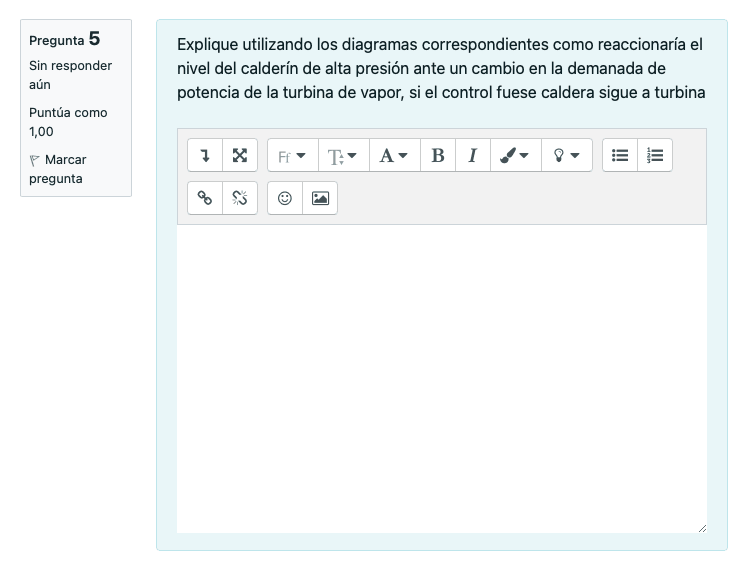745x578 pixels.
Task: Toggle the editor toolbar expand arrow
Action: coord(205,156)
